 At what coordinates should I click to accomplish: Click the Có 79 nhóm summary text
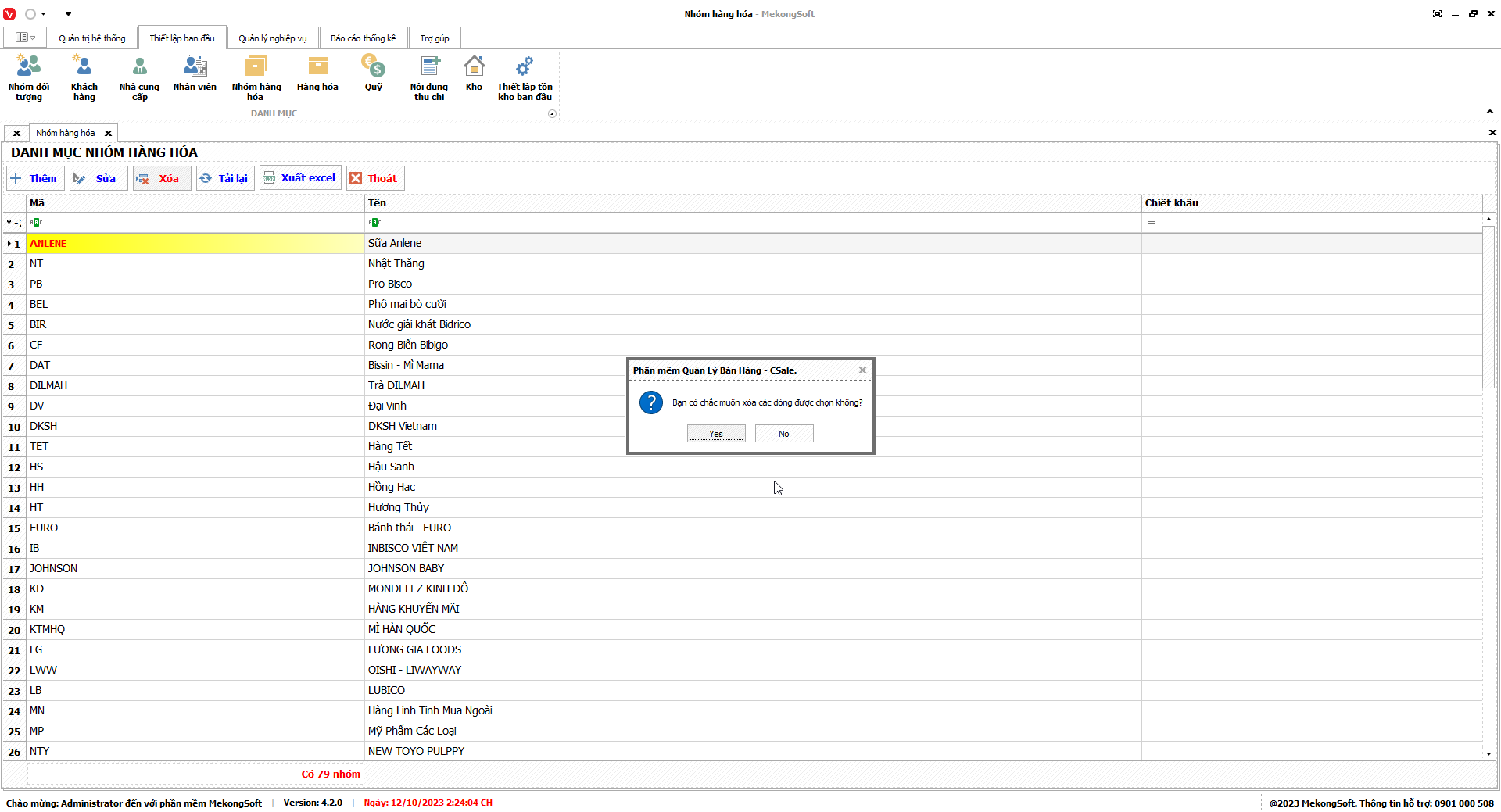(331, 774)
